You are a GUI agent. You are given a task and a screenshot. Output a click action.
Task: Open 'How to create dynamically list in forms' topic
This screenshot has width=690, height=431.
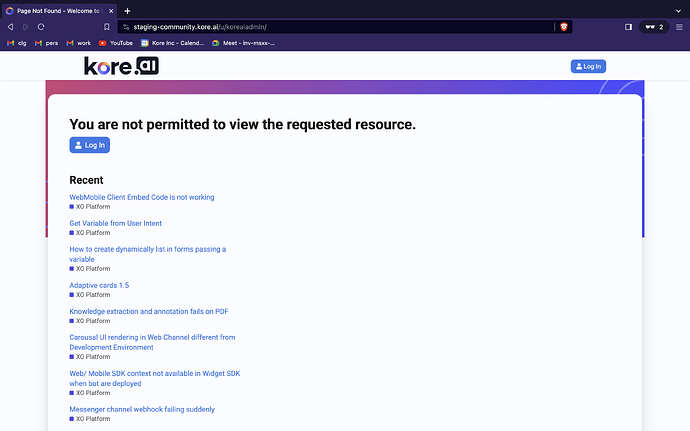147,254
